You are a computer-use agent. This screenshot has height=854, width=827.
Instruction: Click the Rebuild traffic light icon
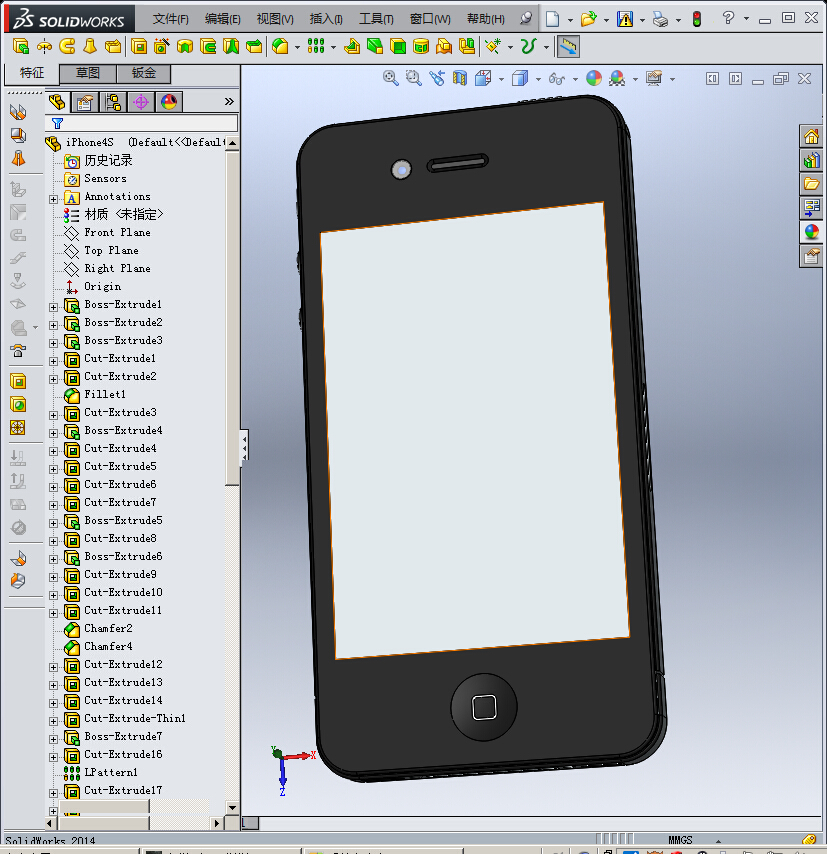click(697, 19)
